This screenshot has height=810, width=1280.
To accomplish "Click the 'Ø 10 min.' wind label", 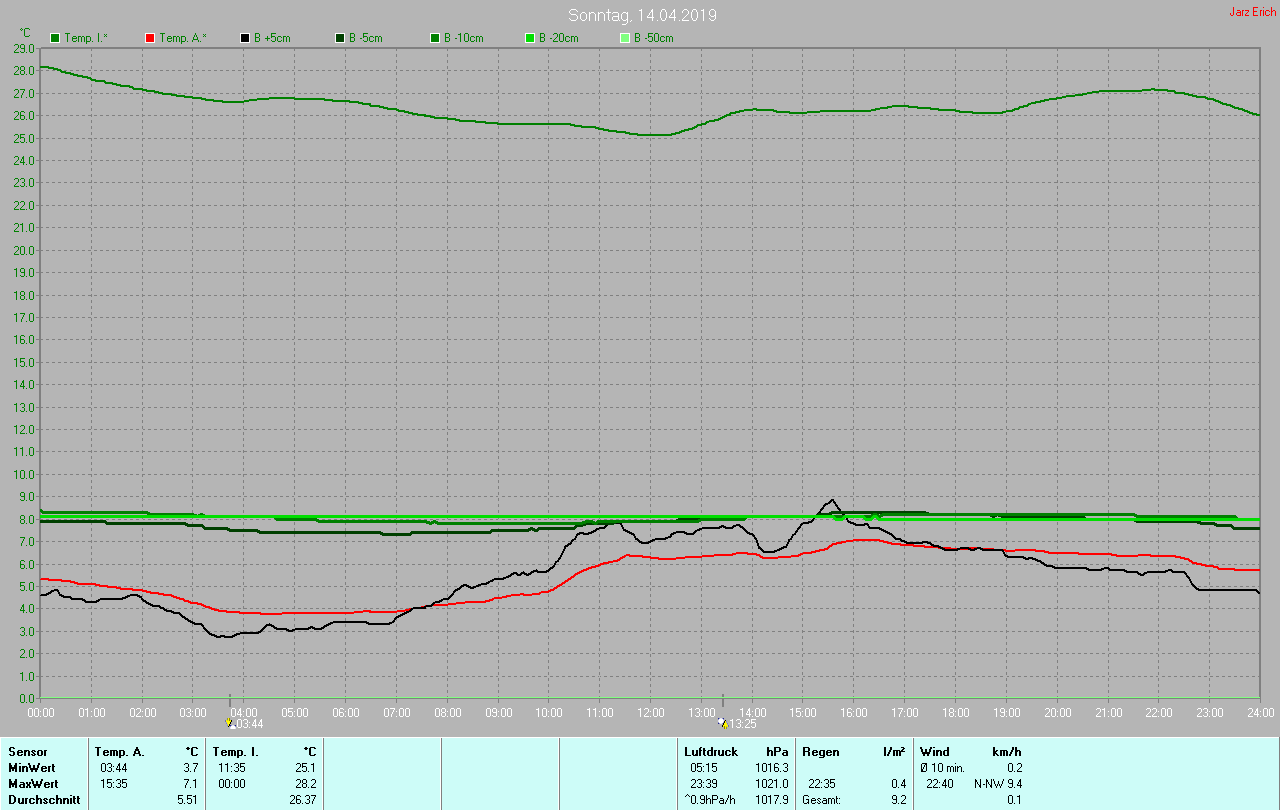I will pos(942,767).
